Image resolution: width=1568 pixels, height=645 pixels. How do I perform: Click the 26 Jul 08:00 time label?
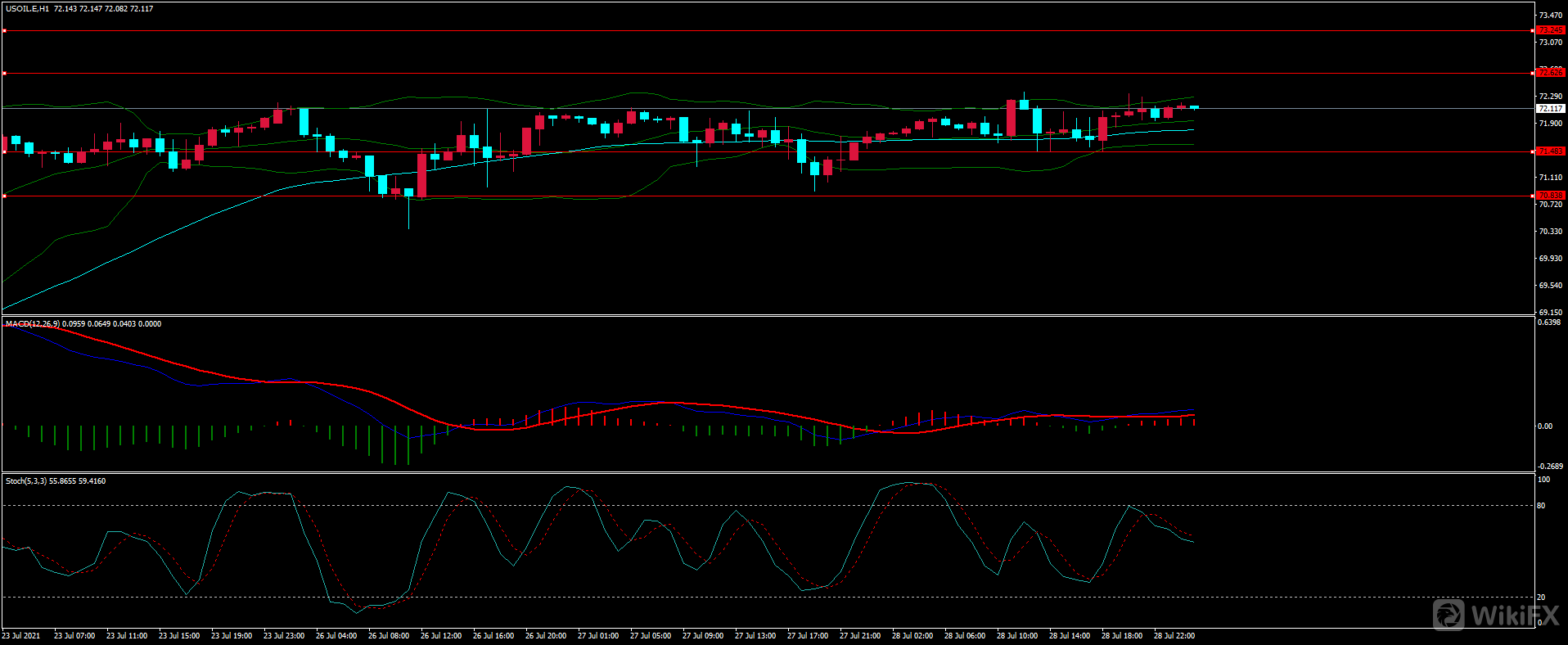(x=389, y=636)
